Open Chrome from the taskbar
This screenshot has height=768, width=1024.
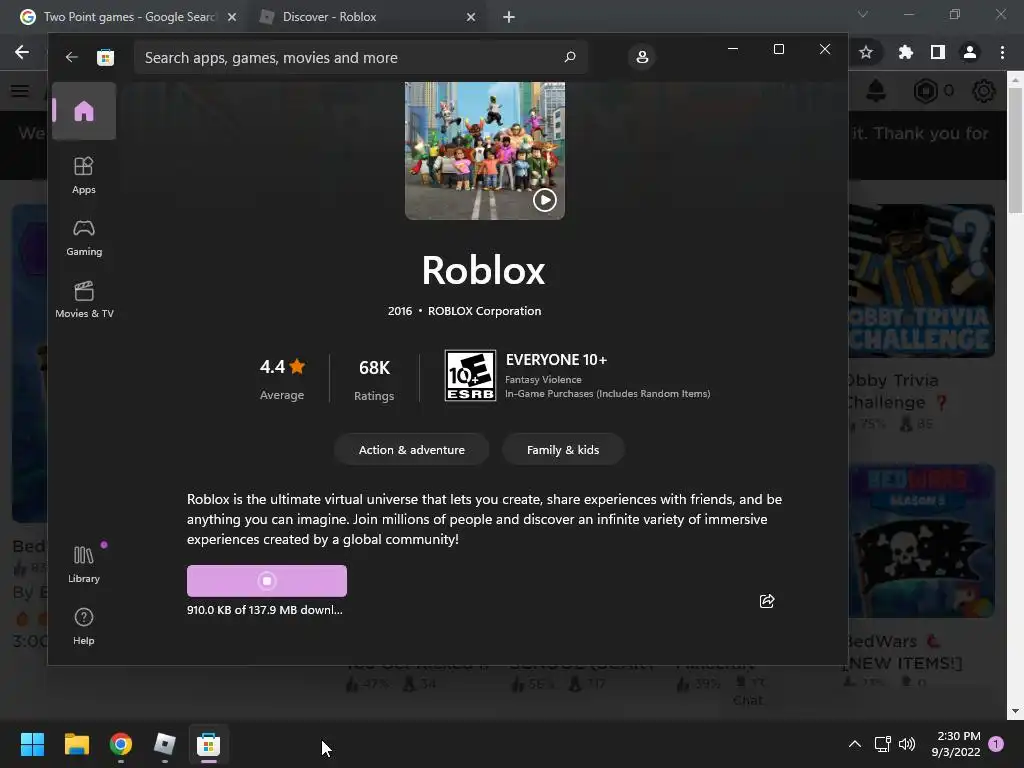coord(121,744)
